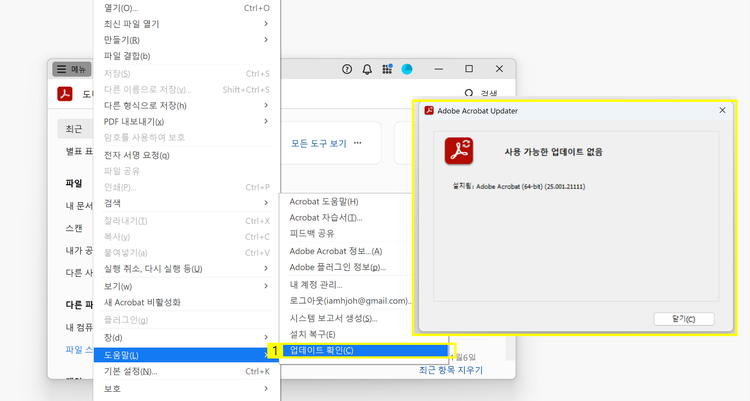Expand the 창(d) submenu
Image resolution: width=750 pixels, height=401 pixels.
tap(187, 337)
